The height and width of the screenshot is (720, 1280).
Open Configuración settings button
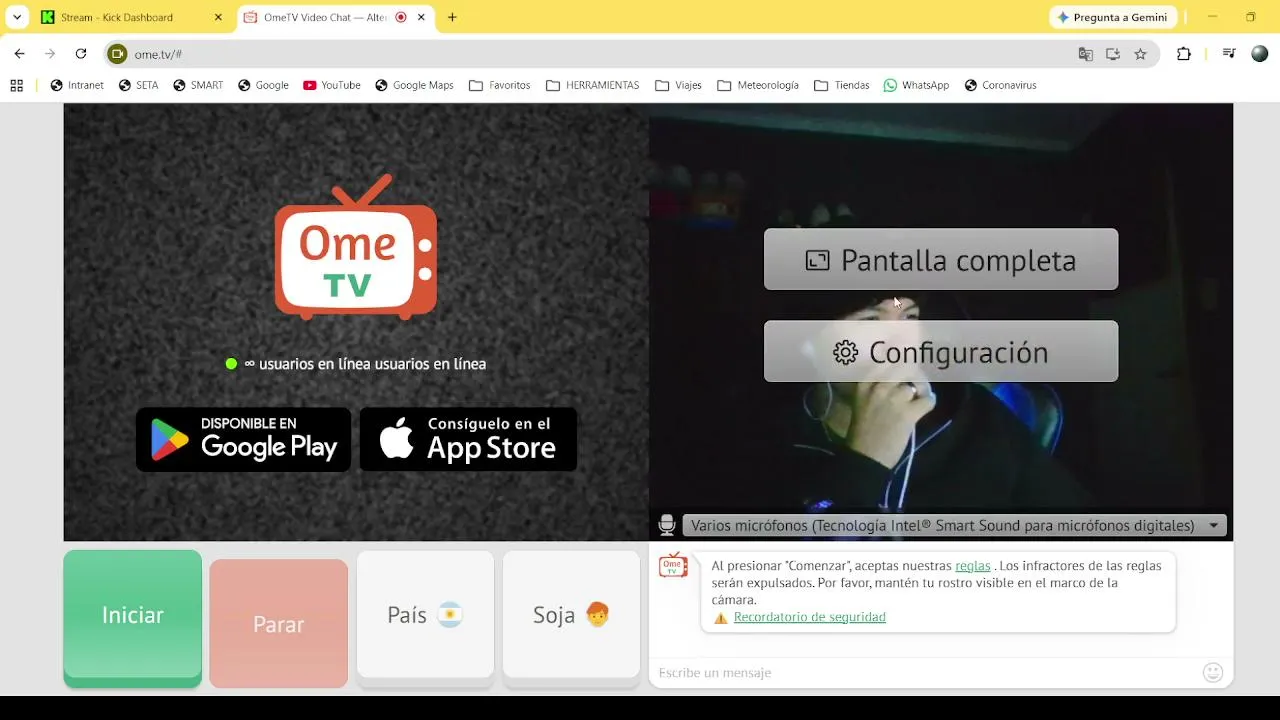(x=941, y=352)
